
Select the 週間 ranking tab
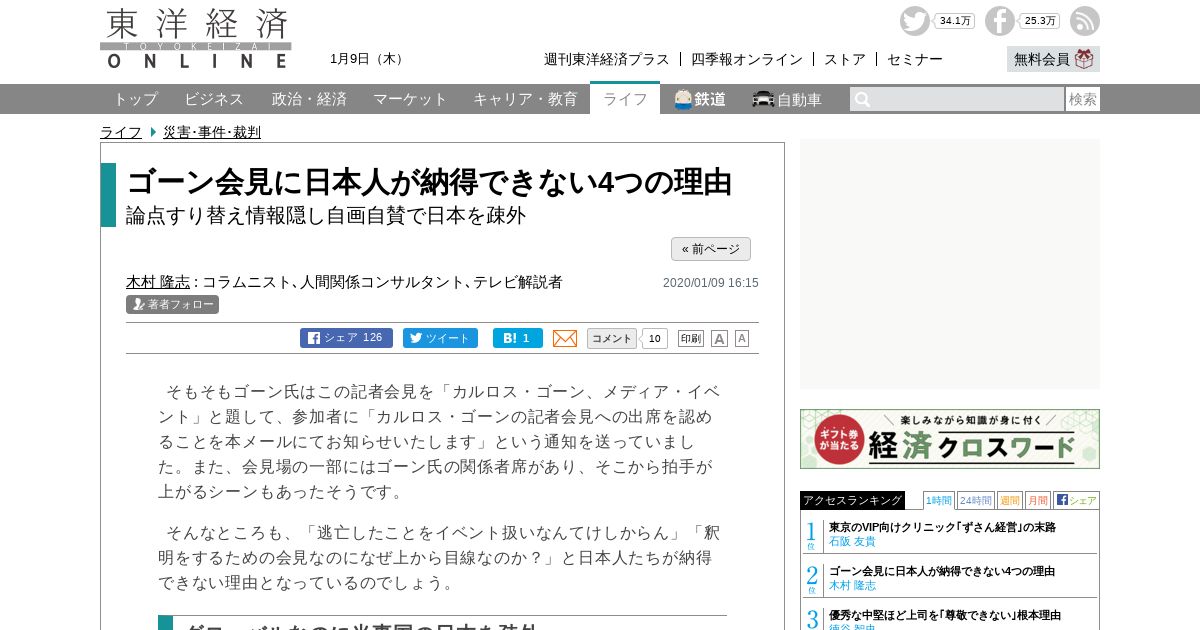coord(1010,500)
